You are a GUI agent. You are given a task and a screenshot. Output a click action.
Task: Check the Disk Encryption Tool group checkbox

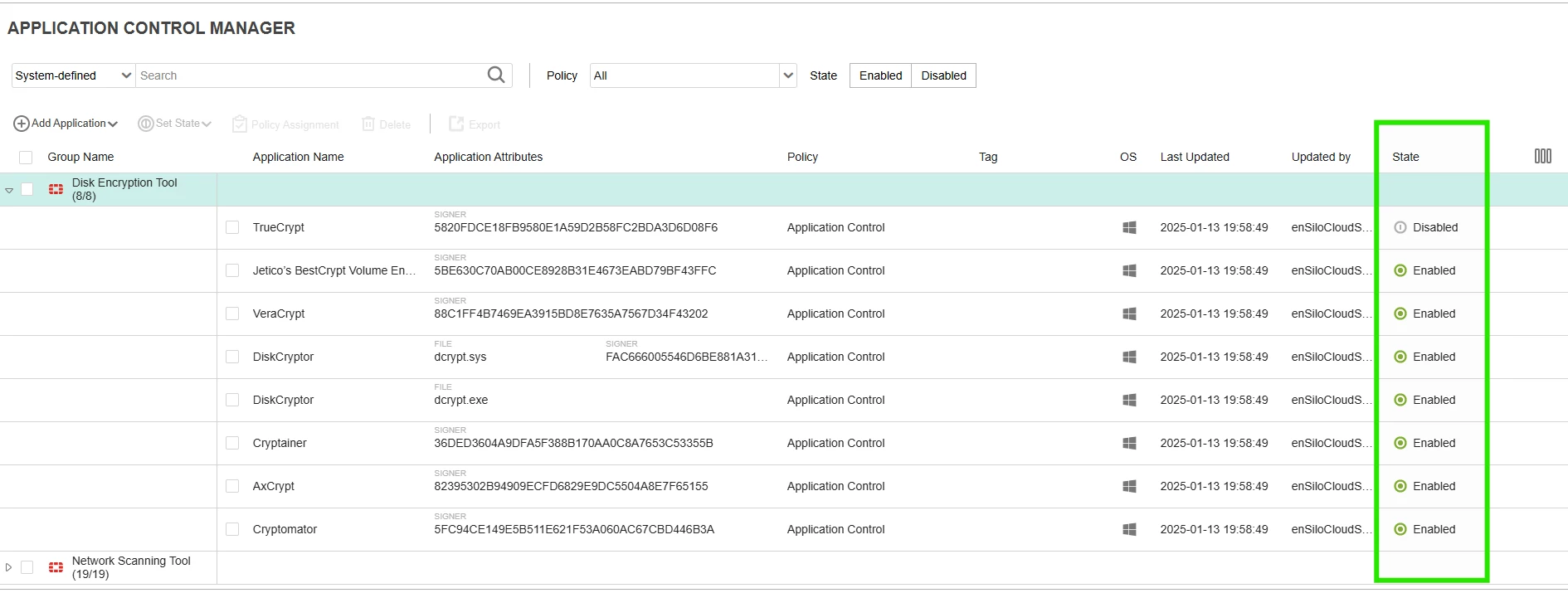tap(27, 189)
